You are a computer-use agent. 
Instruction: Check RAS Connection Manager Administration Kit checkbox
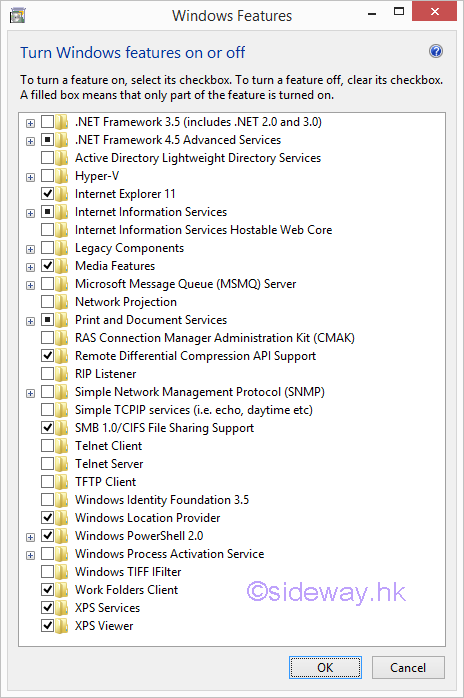point(47,337)
